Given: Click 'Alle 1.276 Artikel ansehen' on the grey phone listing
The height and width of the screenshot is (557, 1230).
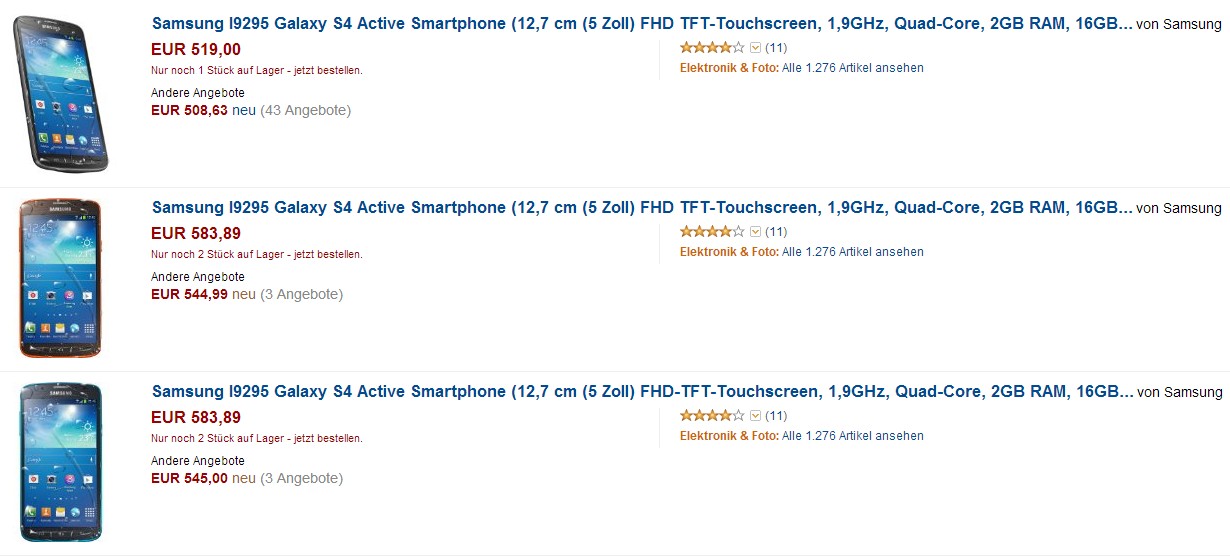Looking at the screenshot, I should pos(852,68).
